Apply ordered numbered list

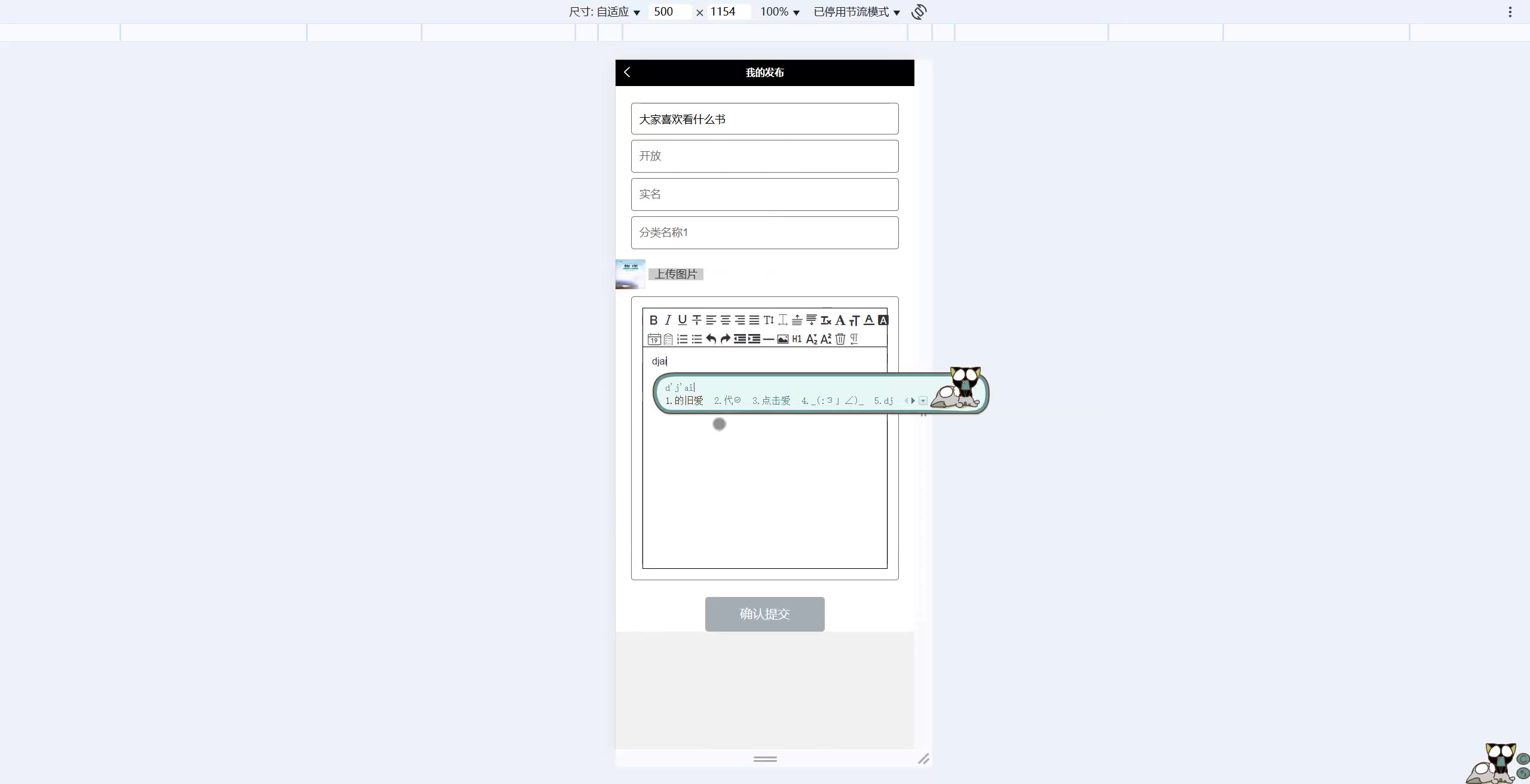point(683,339)
